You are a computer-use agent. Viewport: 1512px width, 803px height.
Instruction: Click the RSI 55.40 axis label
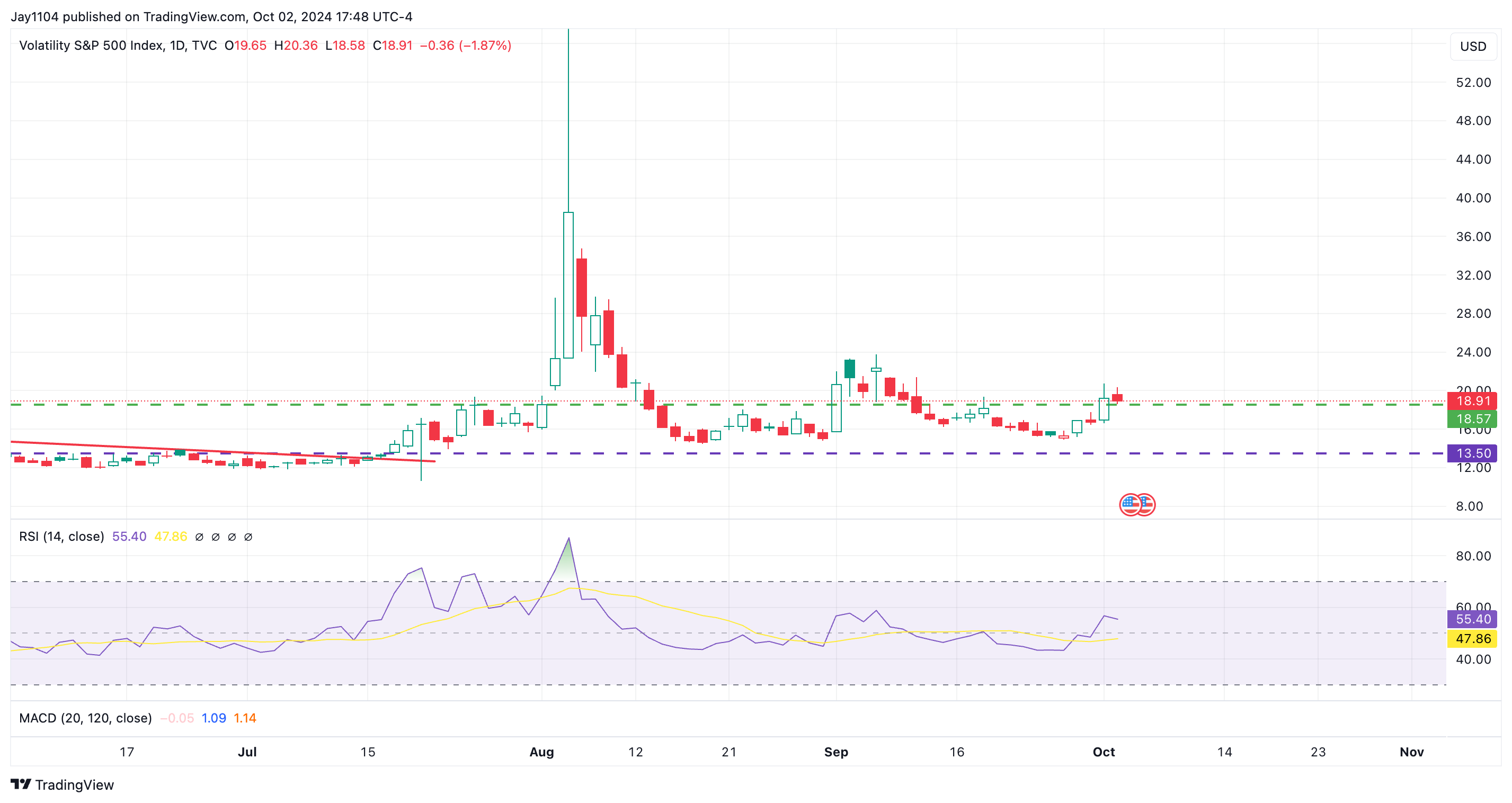click(x=1472, y=619)
